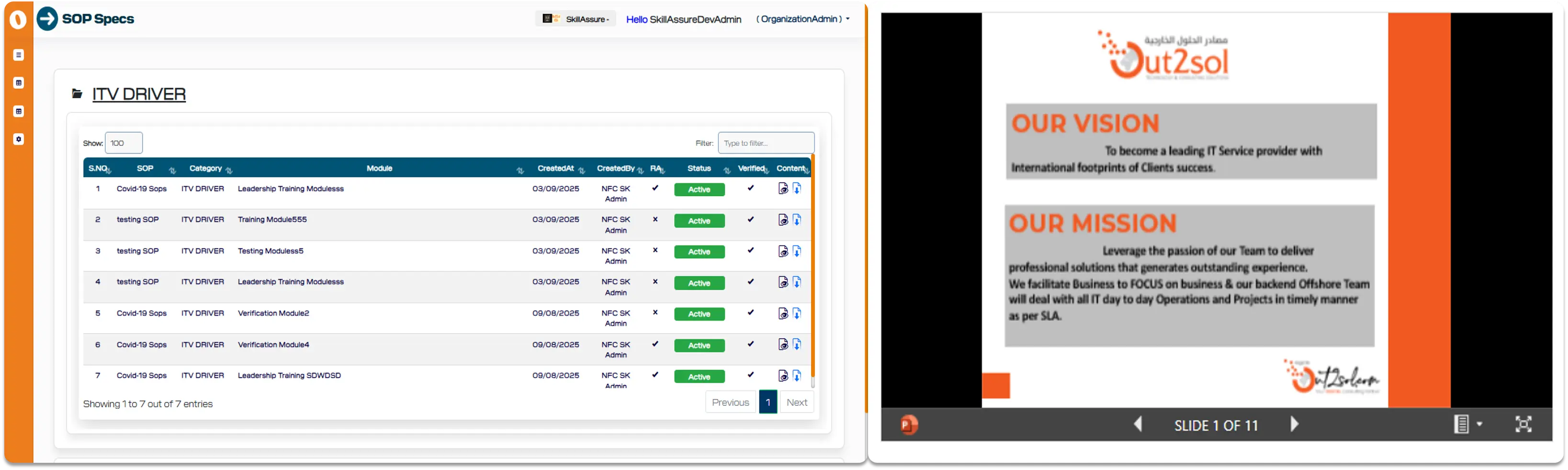Click 'Verification Module2' module cell
Screen dimensions: 1568x470
tap(273, 313)
